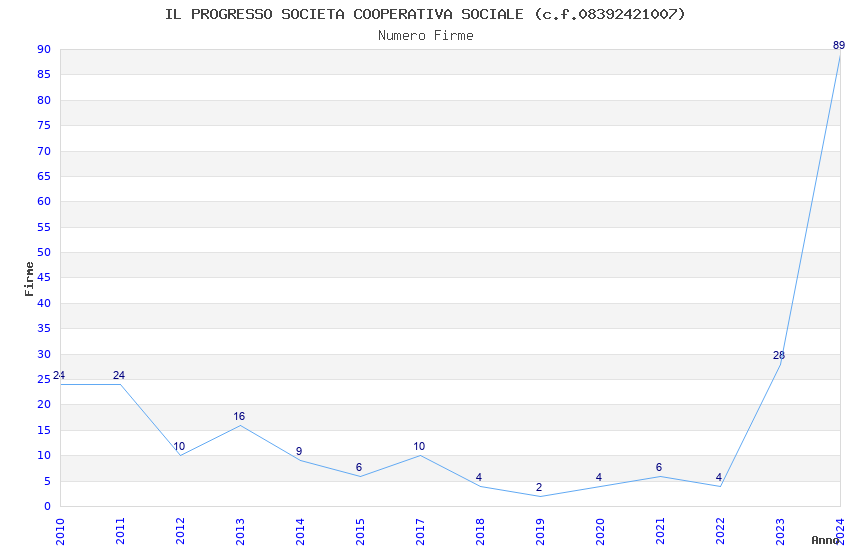Click the y-axis tick 65
Image resolution: width=850 pixels, height=550 pixels.
tap(44, 176)
